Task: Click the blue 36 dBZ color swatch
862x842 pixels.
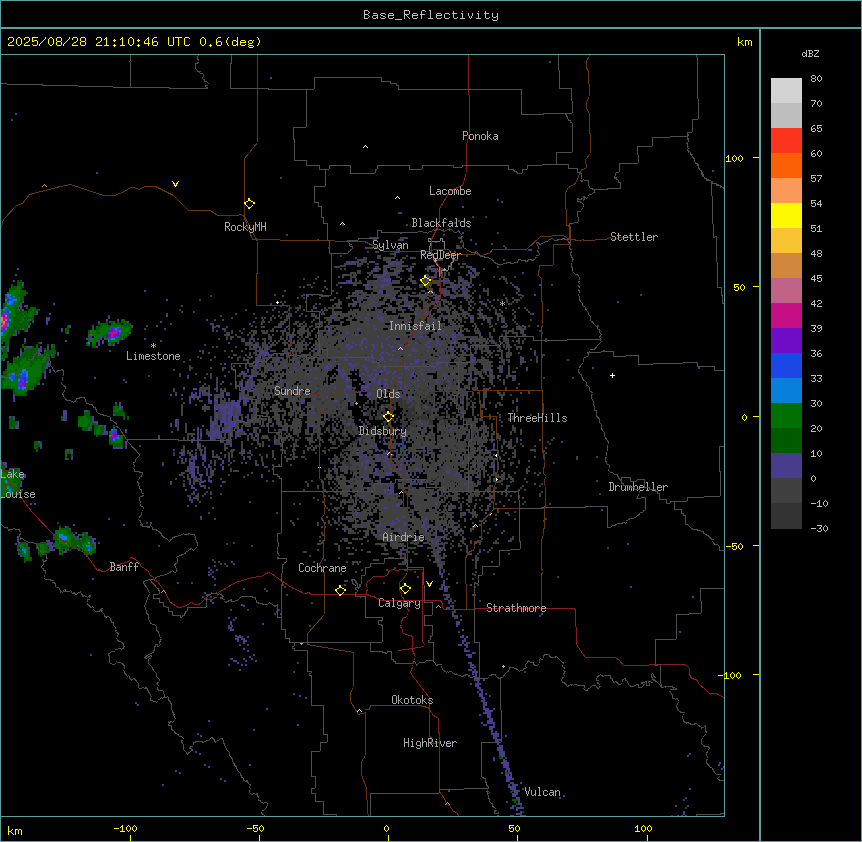Action: 786,365
